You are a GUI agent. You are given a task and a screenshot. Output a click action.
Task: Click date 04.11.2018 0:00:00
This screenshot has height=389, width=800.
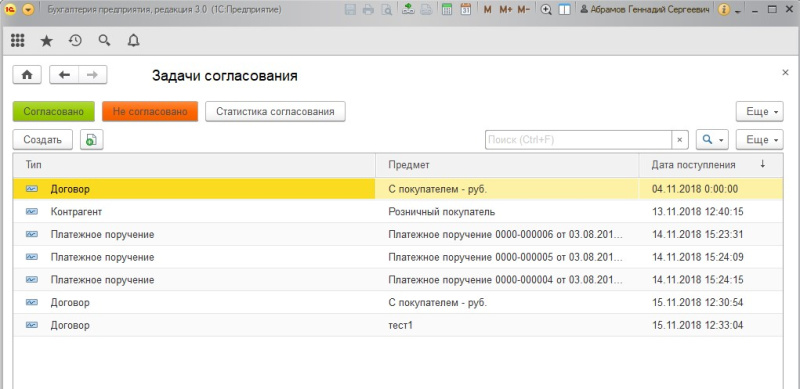point(695,189)
